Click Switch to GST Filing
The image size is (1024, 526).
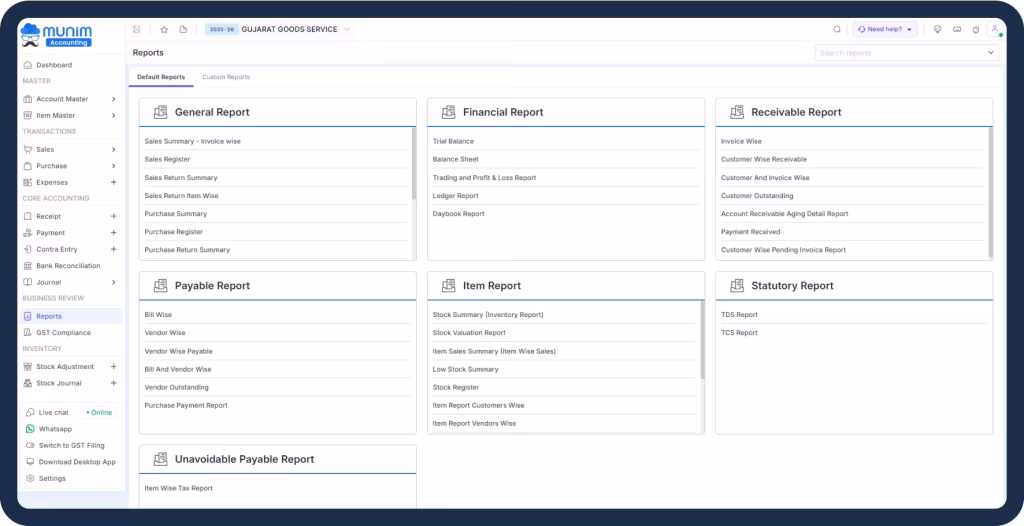71,446
